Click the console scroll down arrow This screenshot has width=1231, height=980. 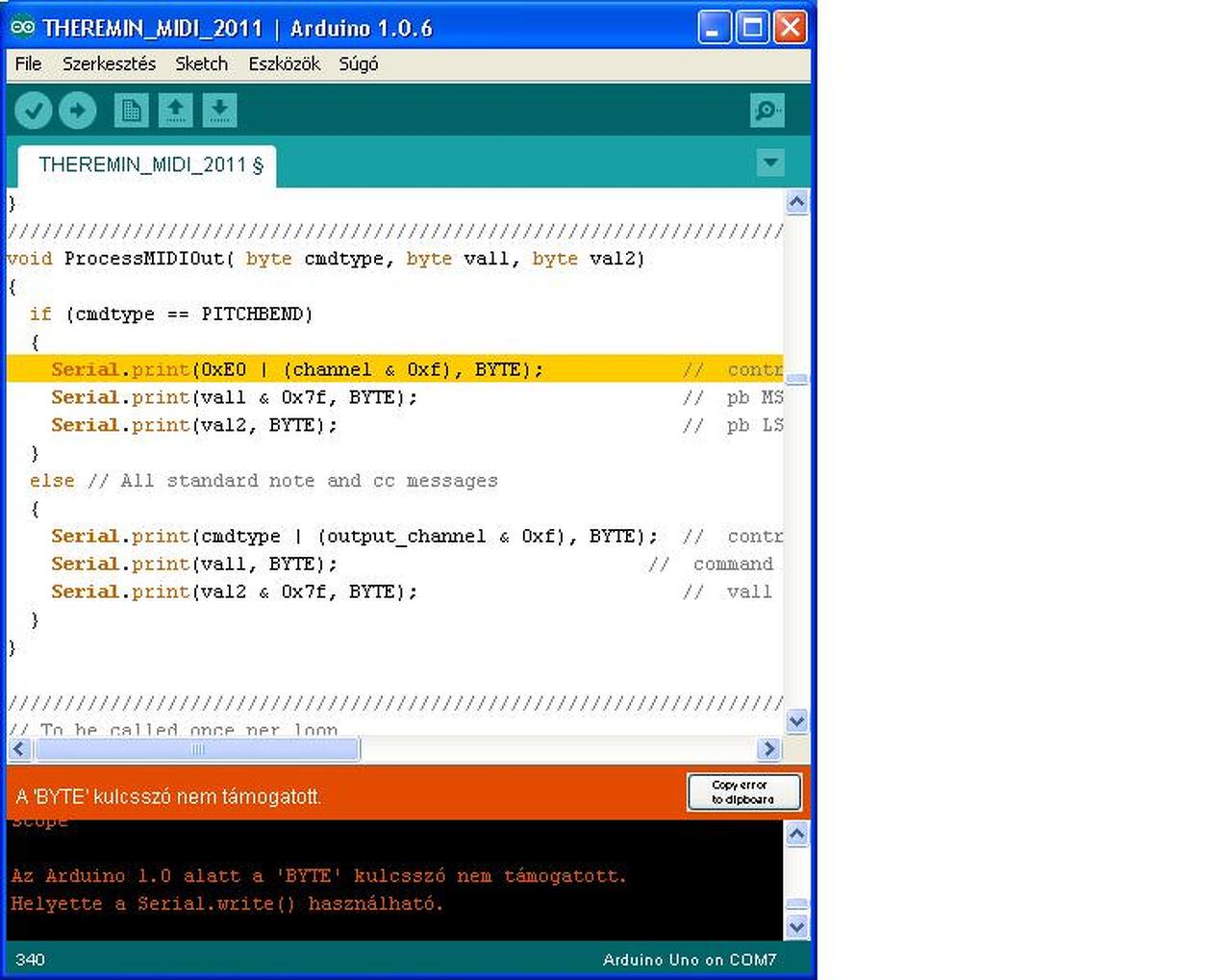(x=796, y=926)
